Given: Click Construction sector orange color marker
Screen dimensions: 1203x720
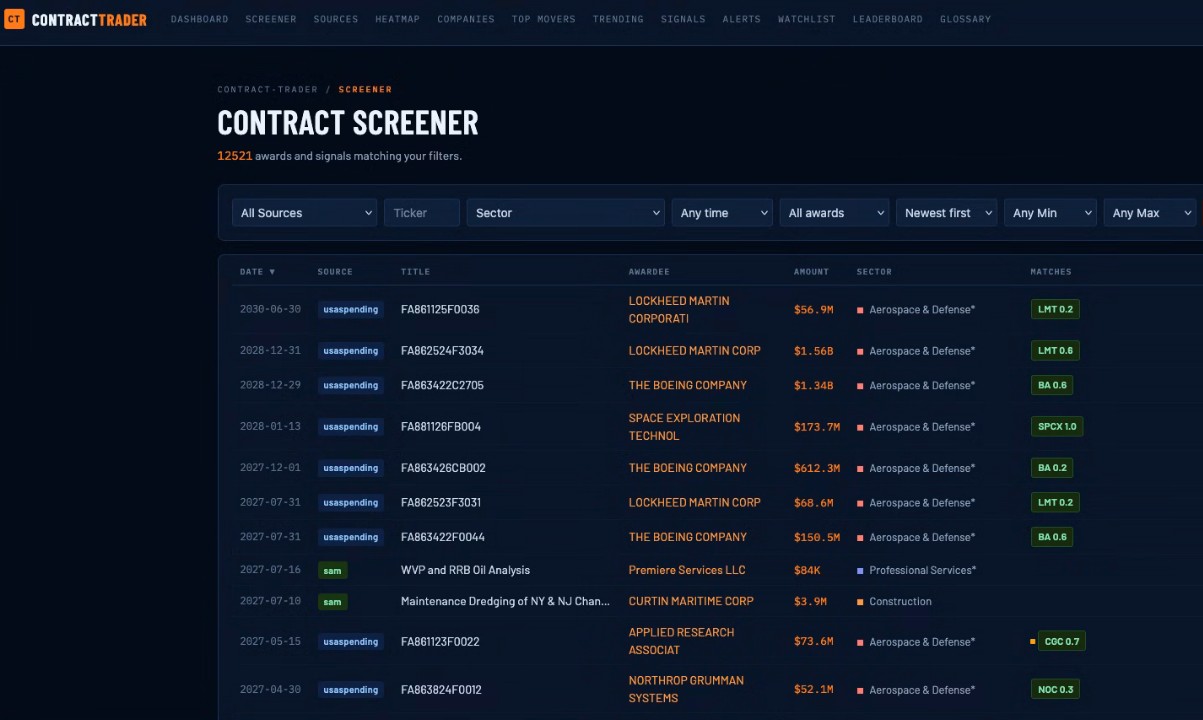Looking at the screenshot, I should pyautogui.click(x=860, y=602).
